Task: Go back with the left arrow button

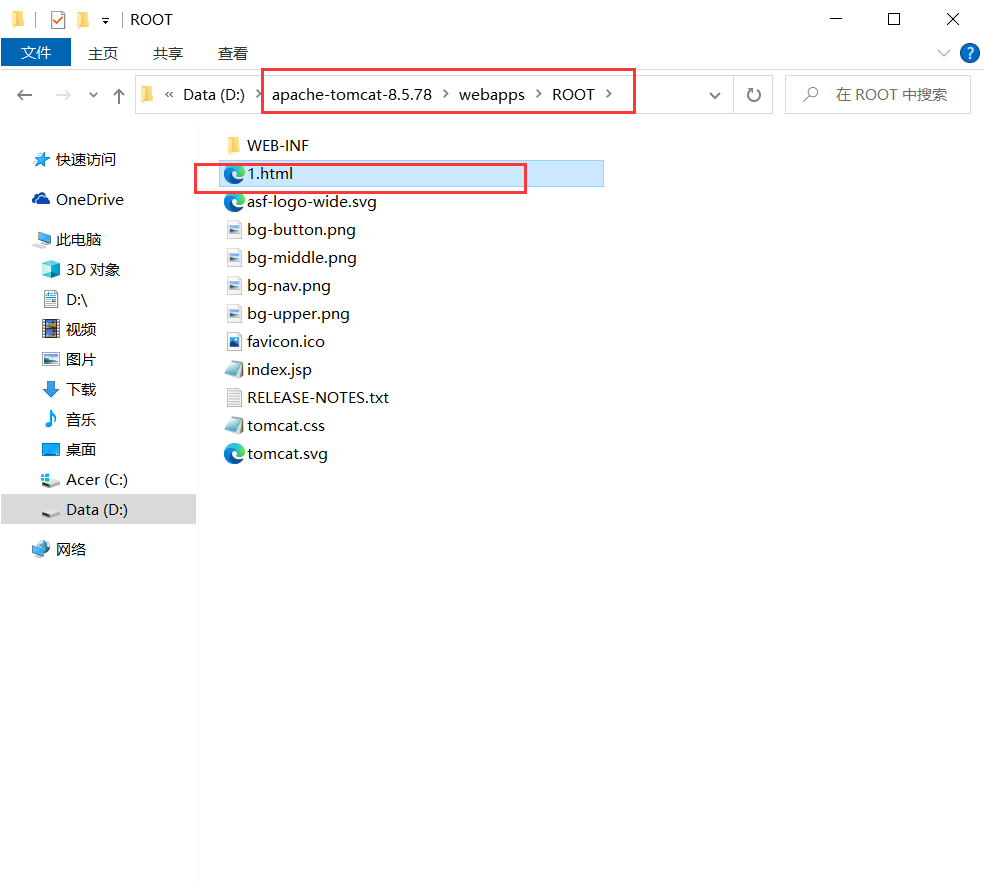Action: click(24, 95)
